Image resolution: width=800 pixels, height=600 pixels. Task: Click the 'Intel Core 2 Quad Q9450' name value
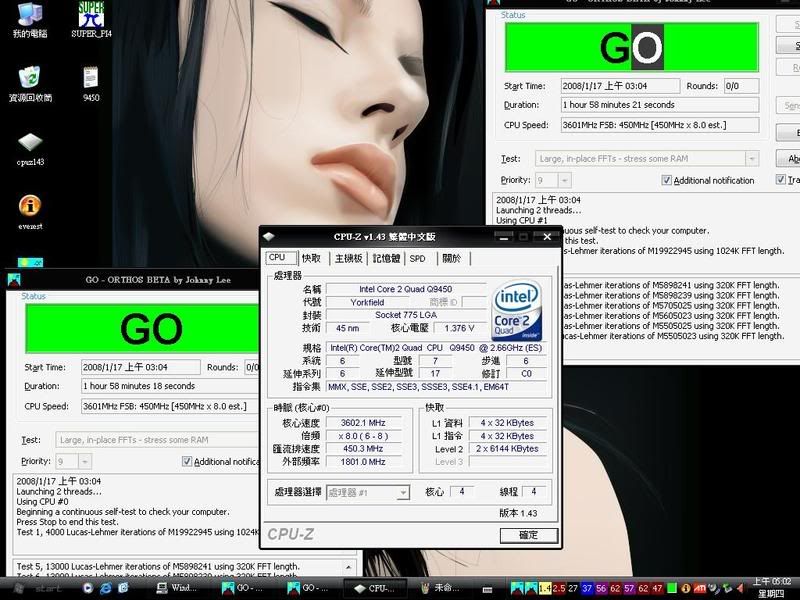(x=406, y=289)
